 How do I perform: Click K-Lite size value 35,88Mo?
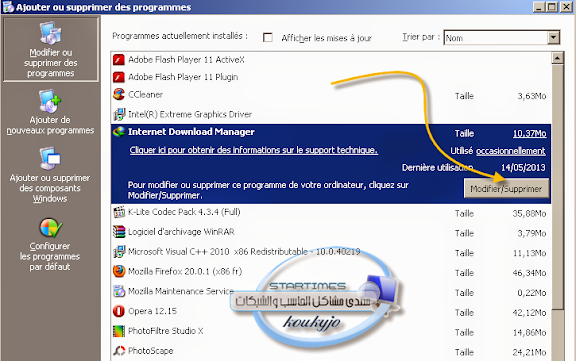click(529, 214)
